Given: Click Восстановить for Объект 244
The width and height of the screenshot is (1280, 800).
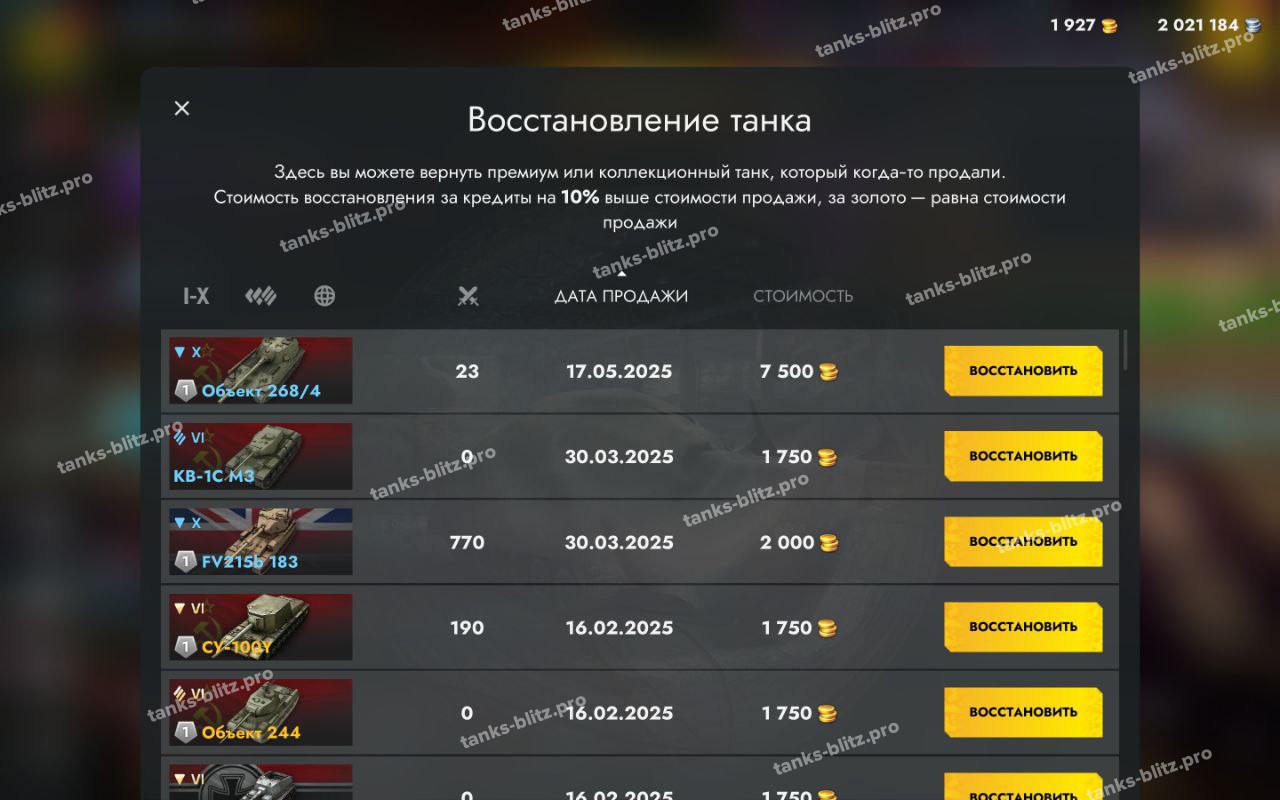Looking at the screenshot, I should click(1023, 713).
